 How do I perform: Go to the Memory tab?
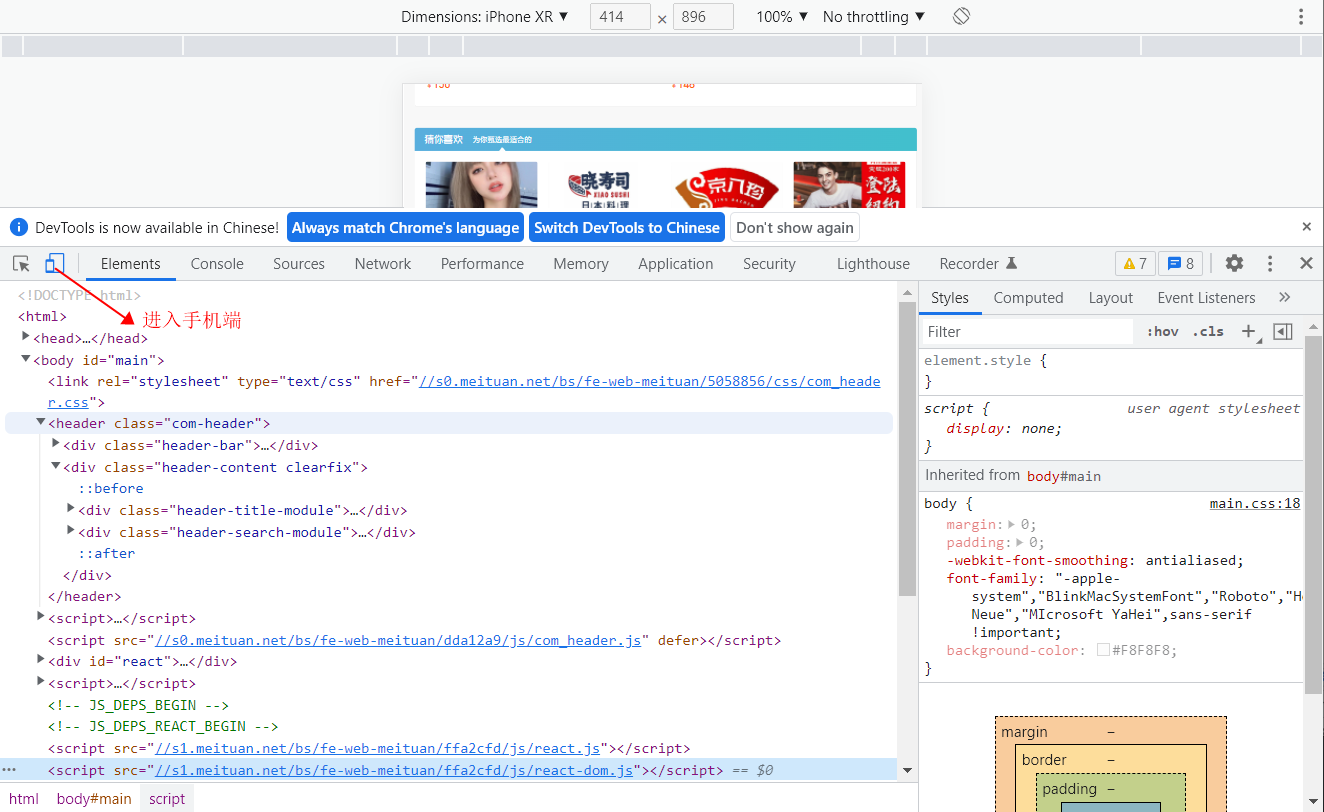pos(581,264)
